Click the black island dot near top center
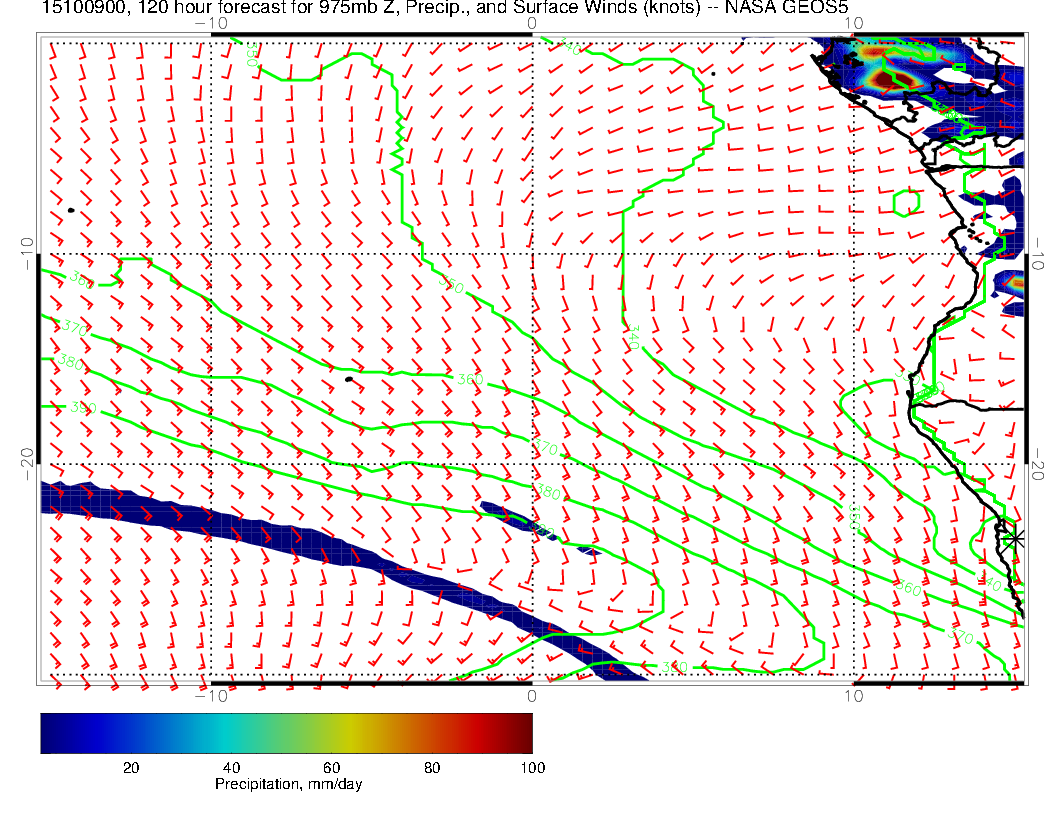The height and width of the screenshot is (816, 1056). [713, 73]
